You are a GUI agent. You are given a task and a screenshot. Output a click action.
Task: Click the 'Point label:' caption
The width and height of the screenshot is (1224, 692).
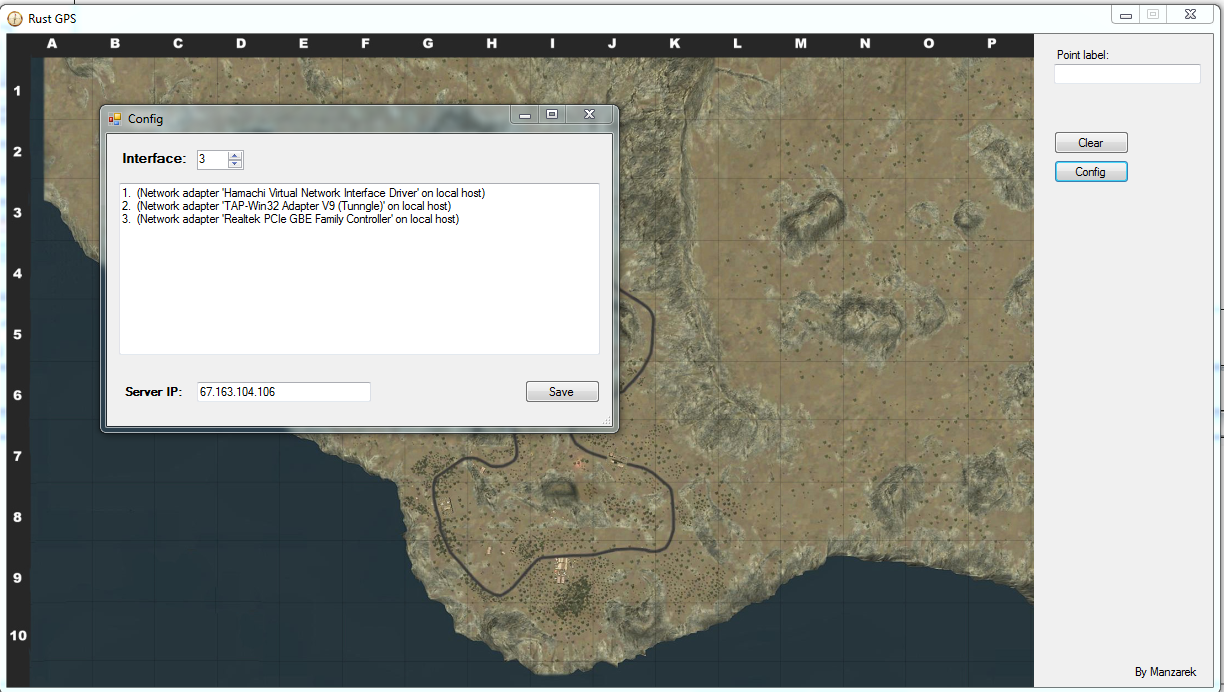[1083, 55]
